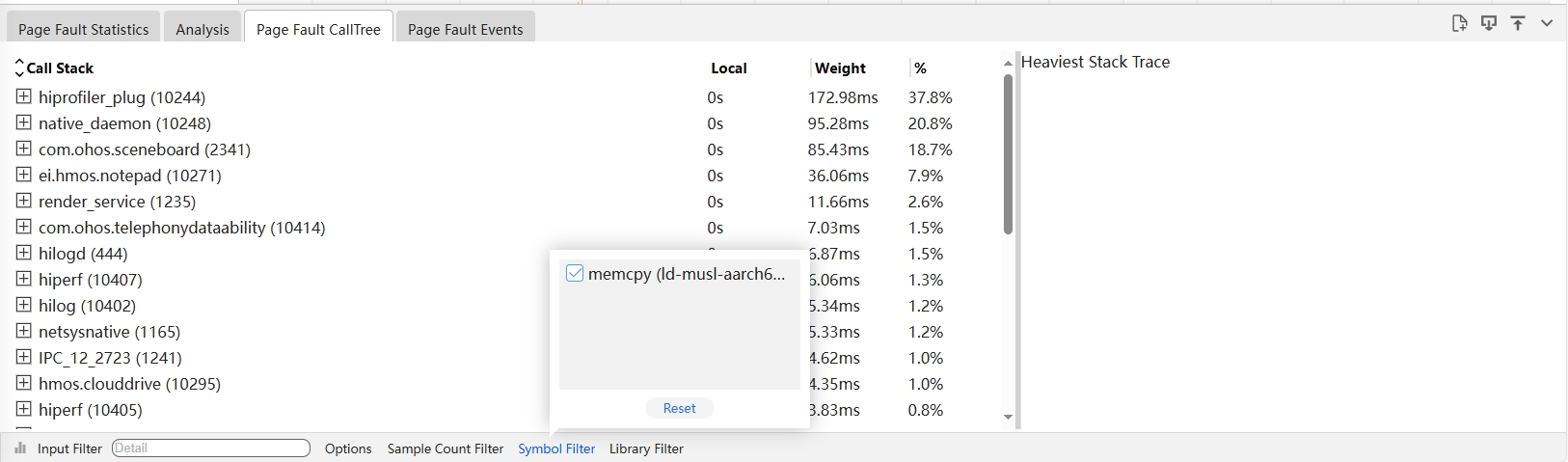1568x462 pixels.
Task: Click the call tree vertical scrollbar thumb
Action: point(1008,154)
